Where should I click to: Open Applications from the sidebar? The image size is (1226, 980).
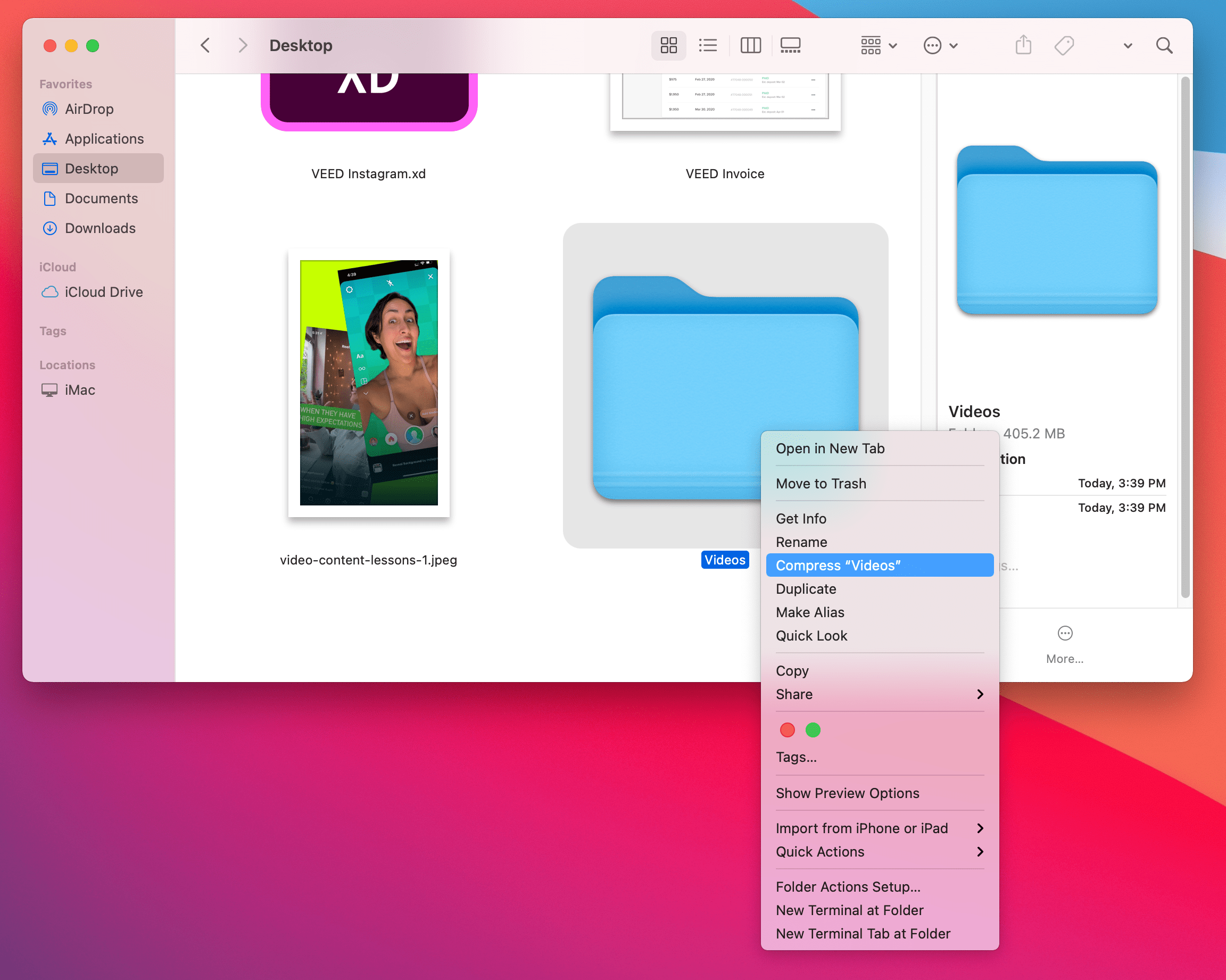point(104,139)
